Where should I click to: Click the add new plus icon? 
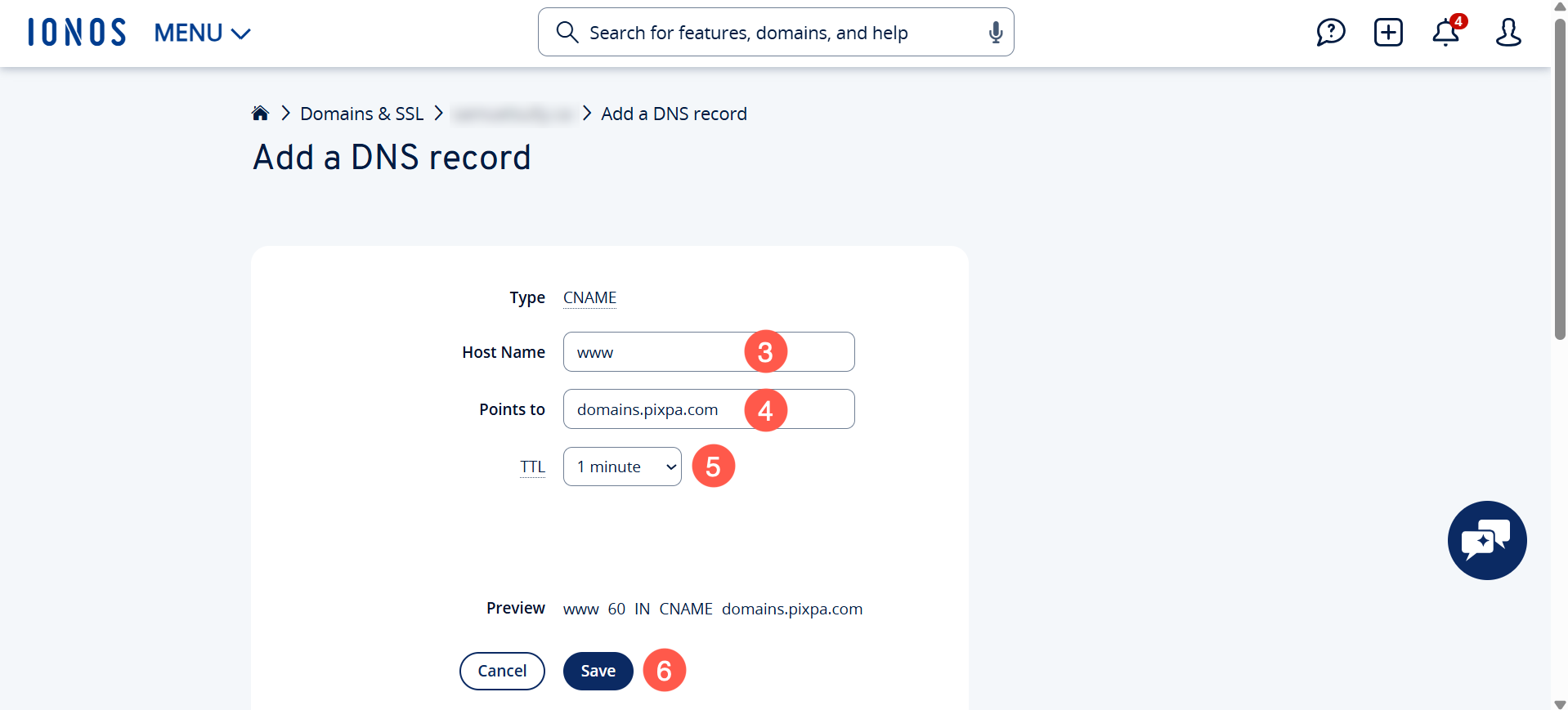(x=1388, y=33)
